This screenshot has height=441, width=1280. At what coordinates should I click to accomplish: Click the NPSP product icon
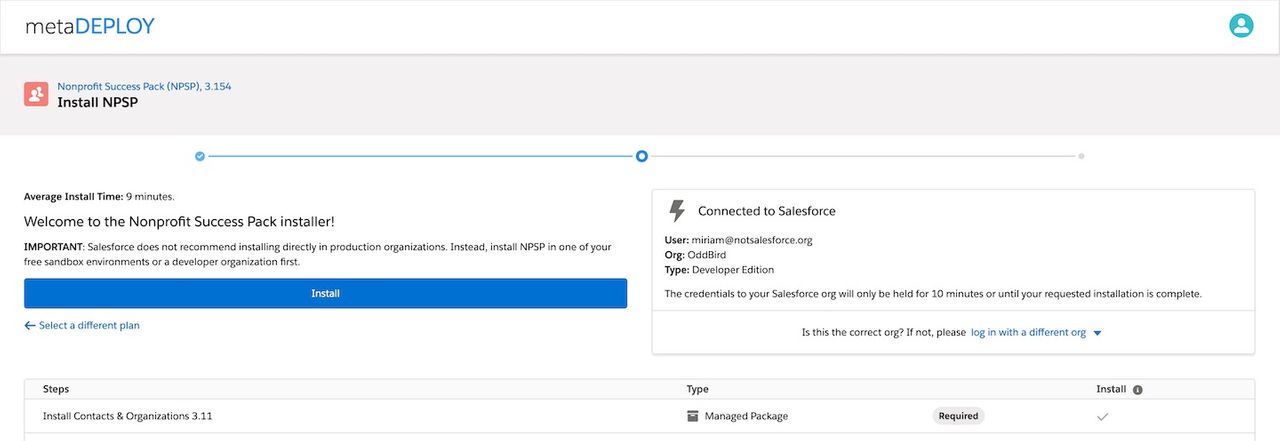36,94
